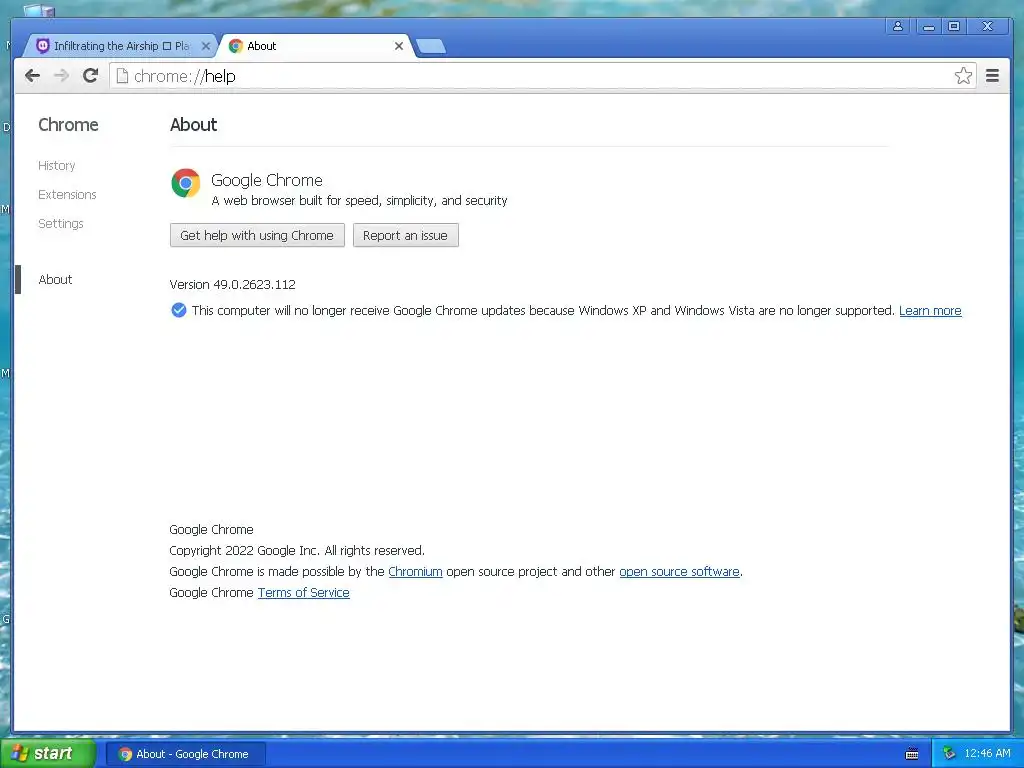Open the Chromium link
This screenshot has height=768, width=1024.
click(x=415, y=571)
